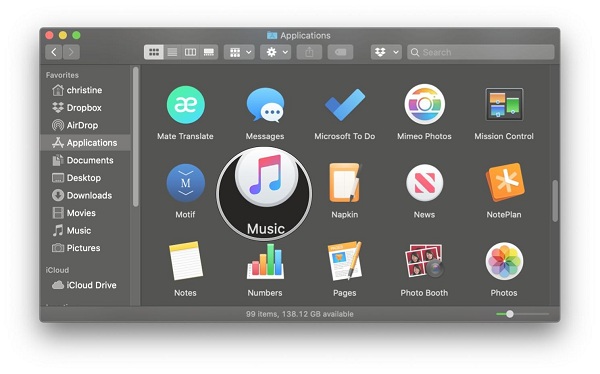This screenshot has height=374, width=600.
Task: Select the Microsoft To Do app
Action: click(345, 105)
